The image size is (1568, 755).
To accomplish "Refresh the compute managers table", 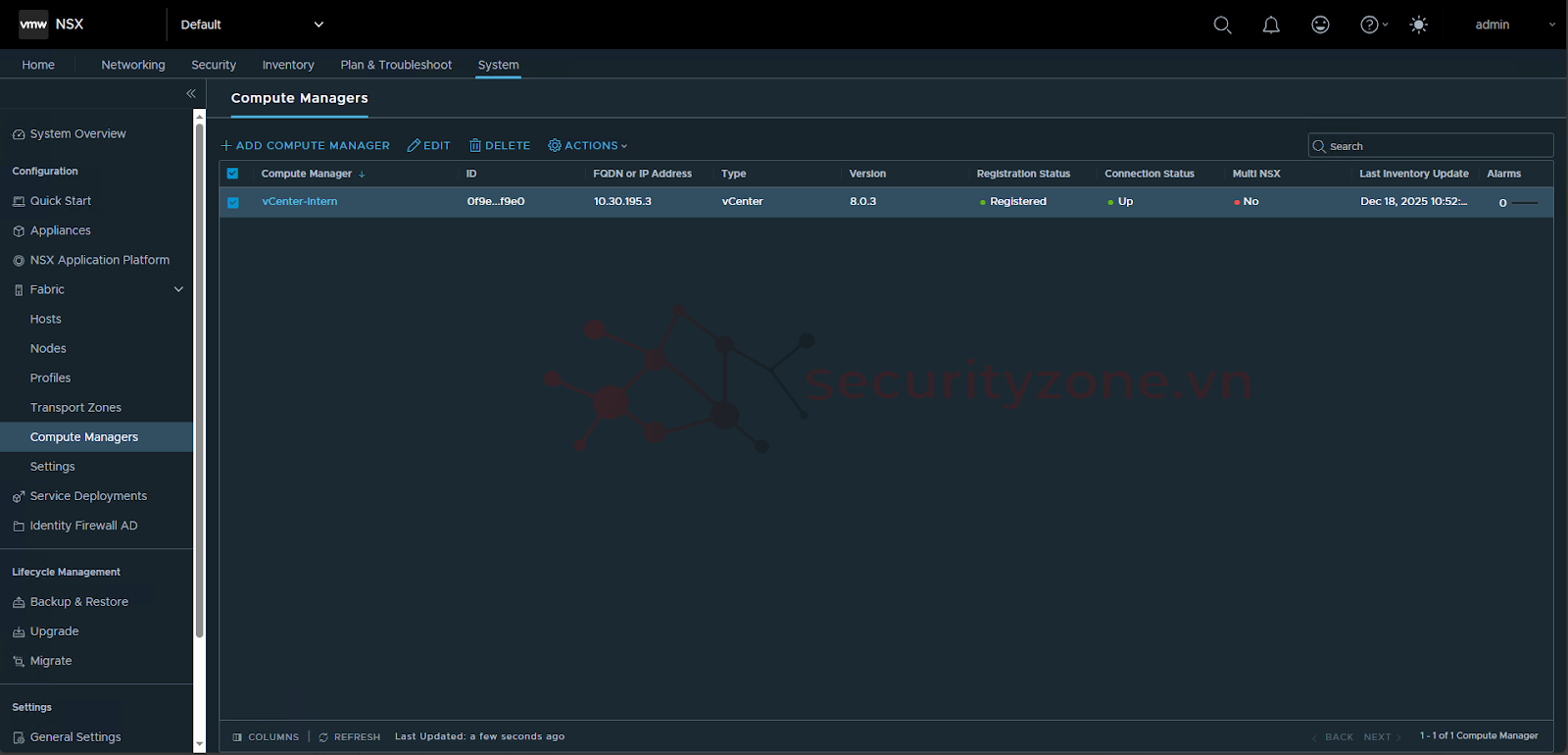I will [x=350, y=736].
